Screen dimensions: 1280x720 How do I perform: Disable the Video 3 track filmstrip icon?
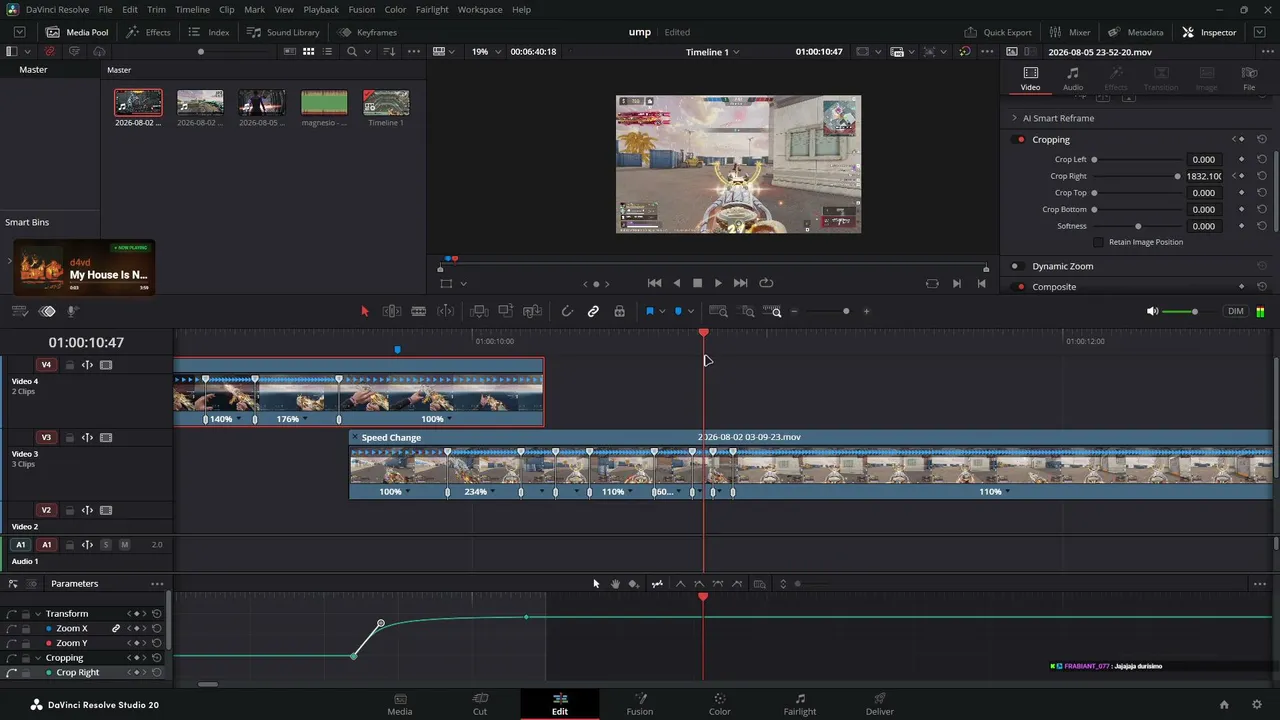(x=106, y=437)
